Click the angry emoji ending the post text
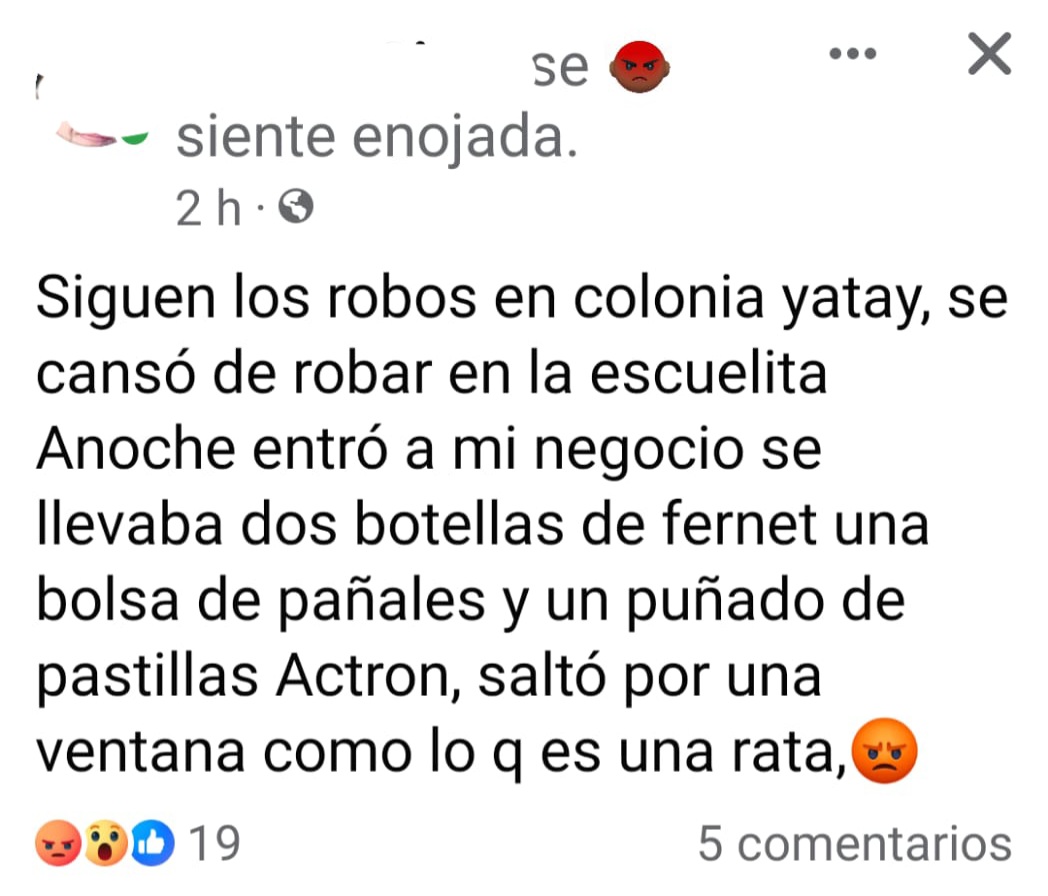1048x896 pixels. click(885, 751)
